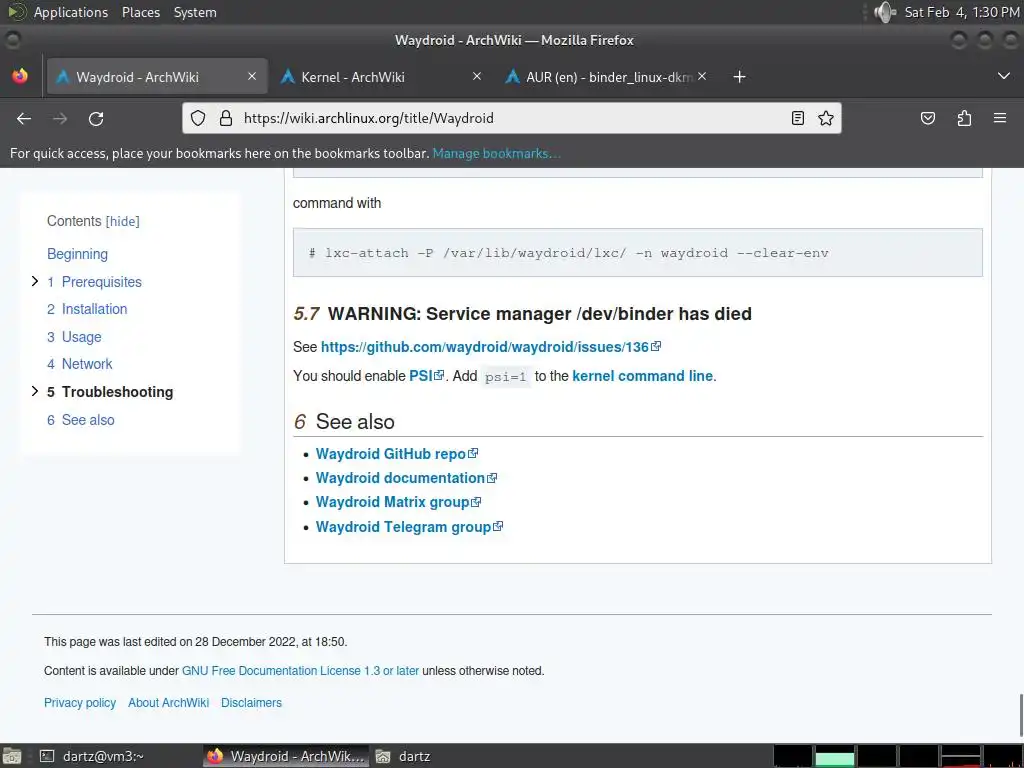
Task: Open the Disclaimers link
Action: pyautogui.click(x=251, y=703)
